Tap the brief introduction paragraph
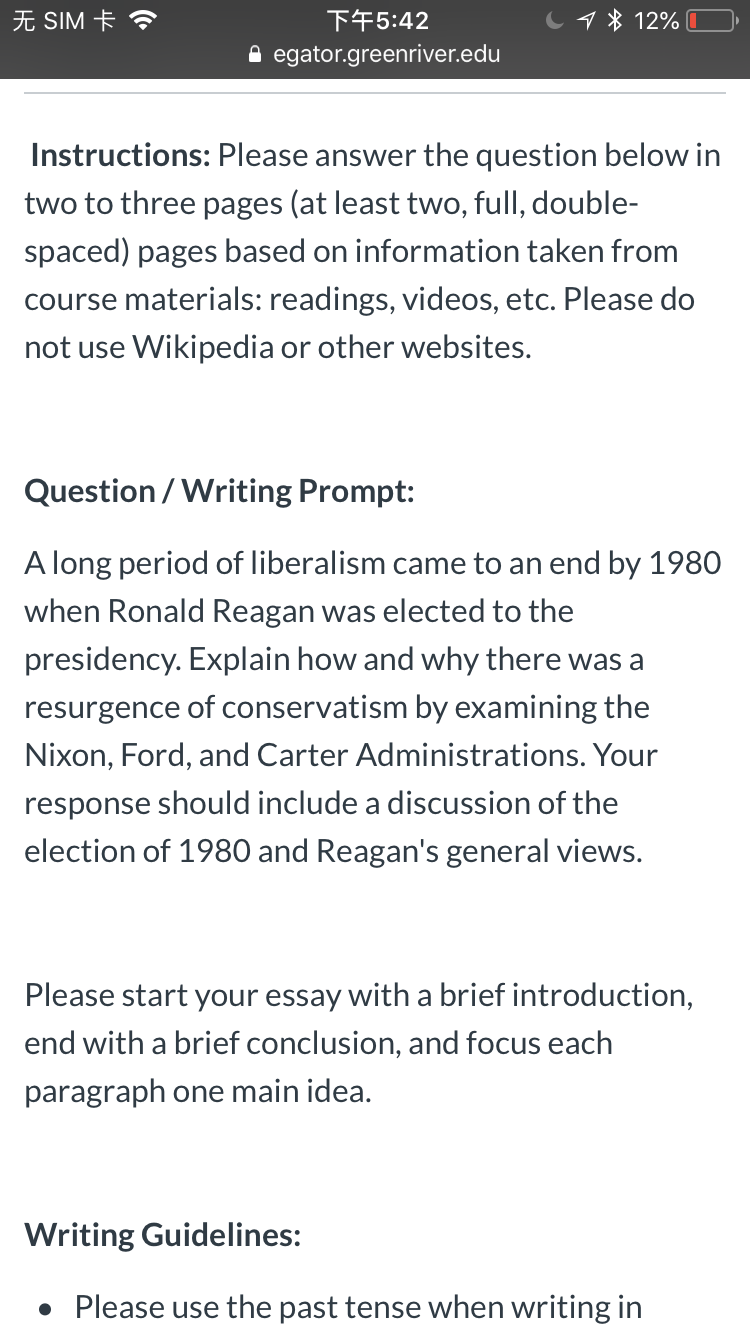 (359, 1043)
